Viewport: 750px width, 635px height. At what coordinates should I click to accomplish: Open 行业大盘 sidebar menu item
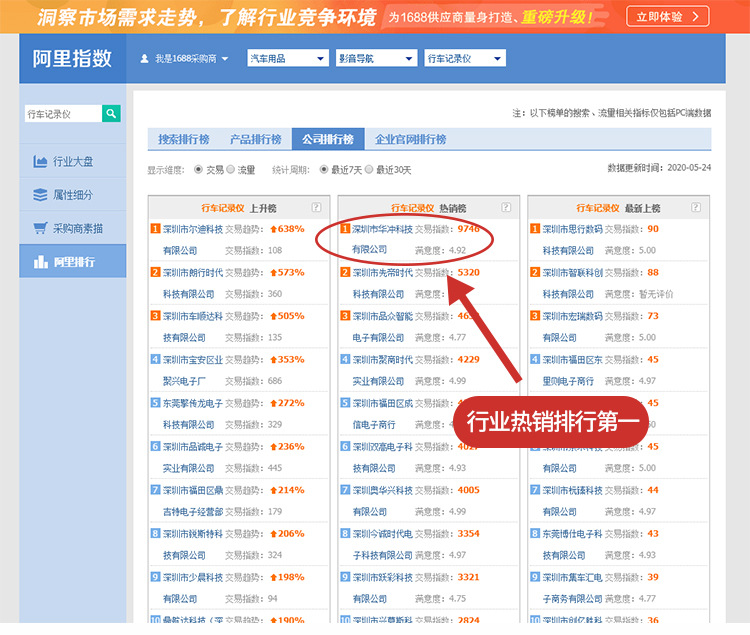tap(73, 162)
